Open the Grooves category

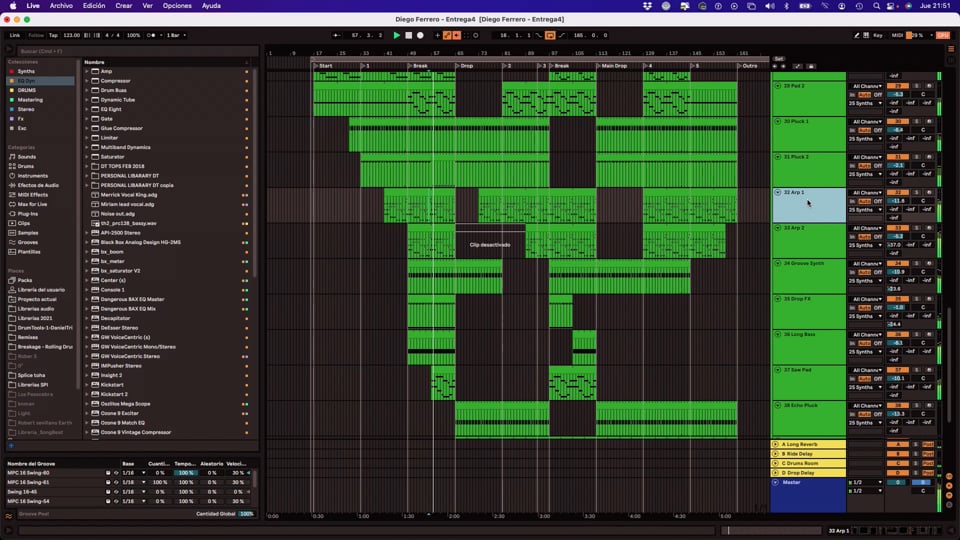28,242
